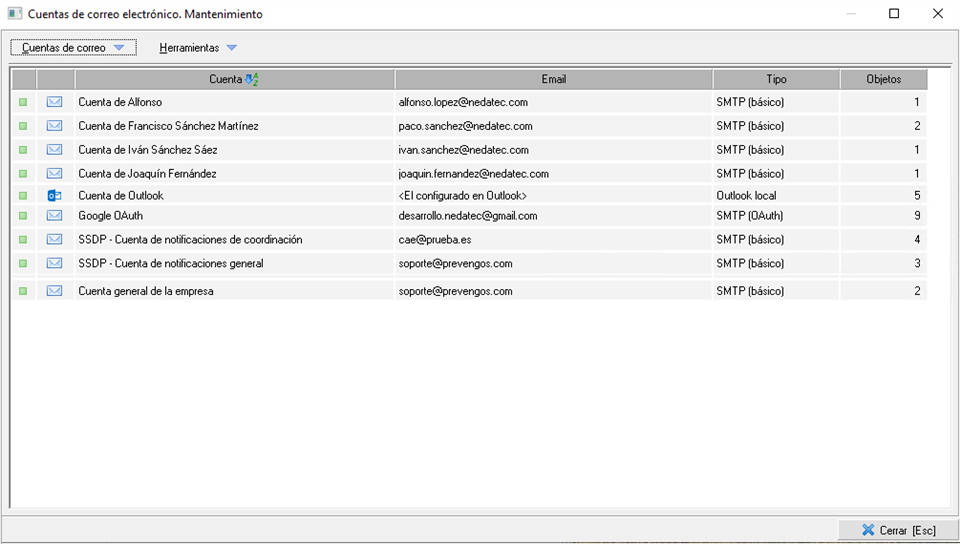Click the envelope icon for Cuenta de Alfonso
The width and height of the screenshot is (960, 544).
[x=55, y=102]
